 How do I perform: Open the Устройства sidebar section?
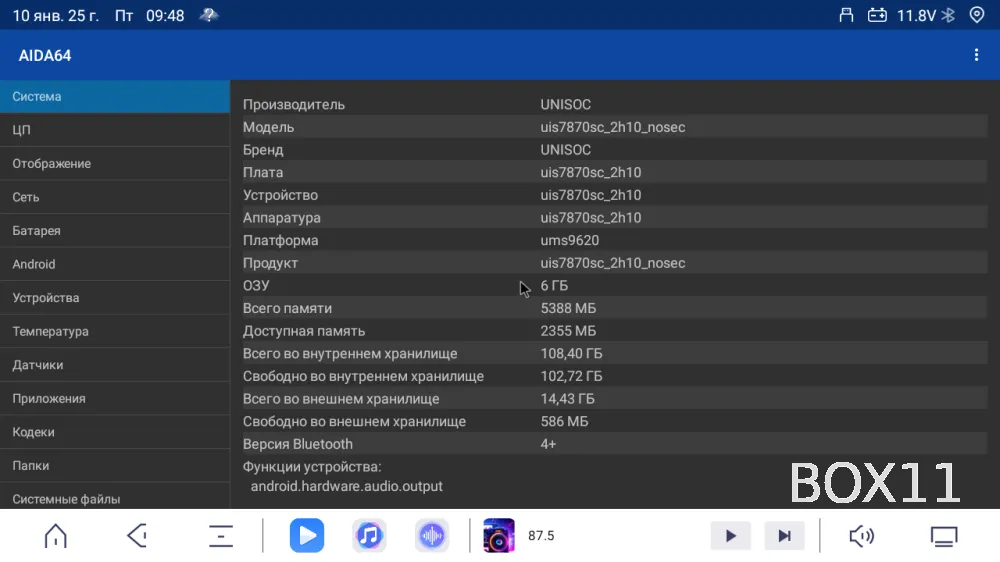click(115, 298)
